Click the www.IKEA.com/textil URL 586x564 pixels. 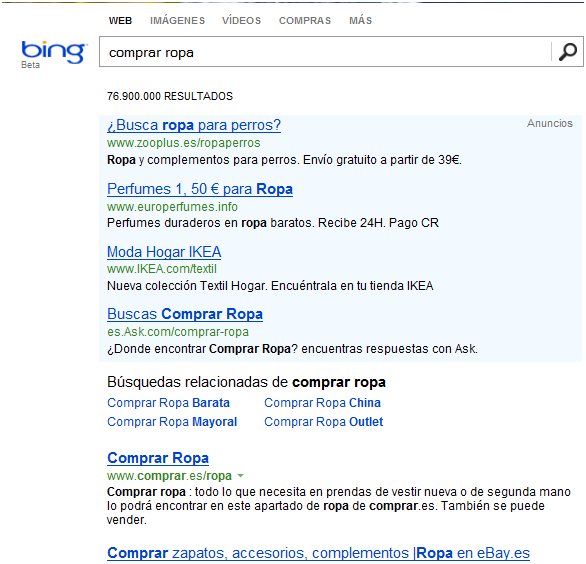[162, 269]
